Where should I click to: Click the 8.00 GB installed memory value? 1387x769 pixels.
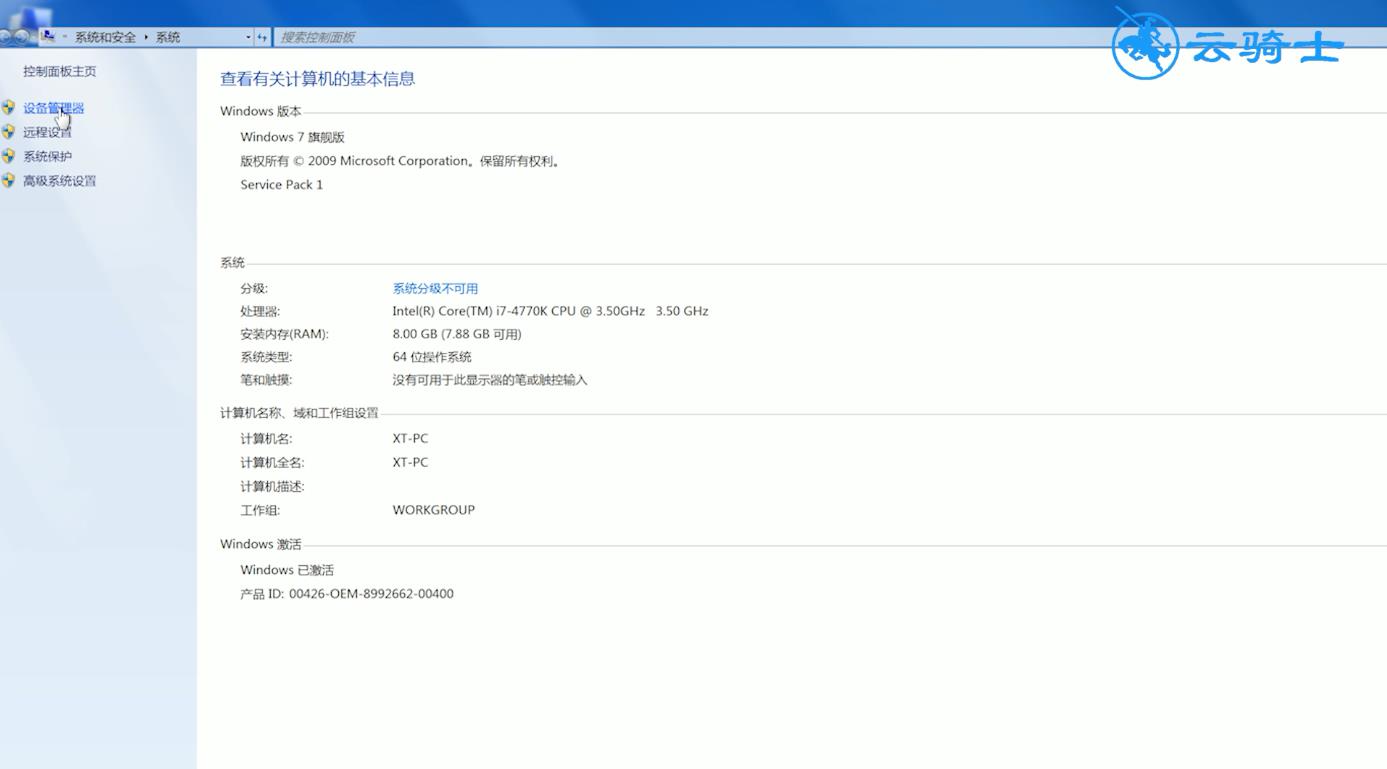click(457, 334)
